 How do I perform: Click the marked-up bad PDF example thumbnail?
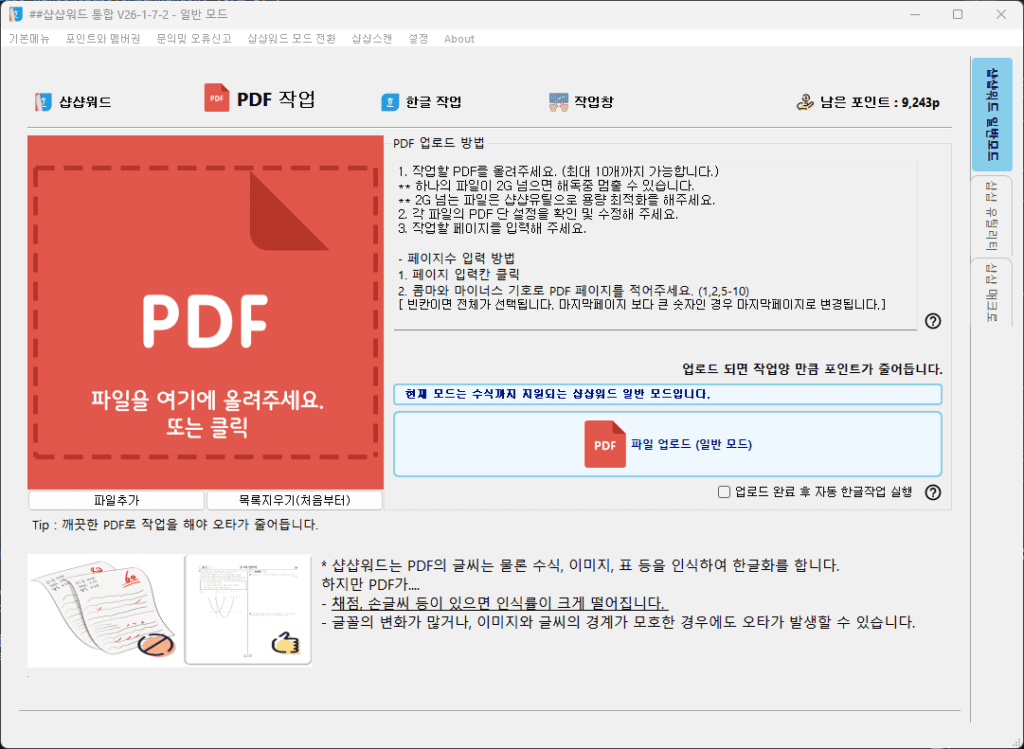[103, 609]
